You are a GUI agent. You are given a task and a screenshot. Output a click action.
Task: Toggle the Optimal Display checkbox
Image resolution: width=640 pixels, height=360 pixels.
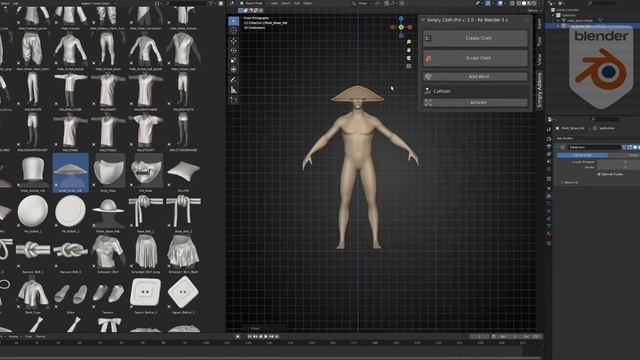point(599,174)
